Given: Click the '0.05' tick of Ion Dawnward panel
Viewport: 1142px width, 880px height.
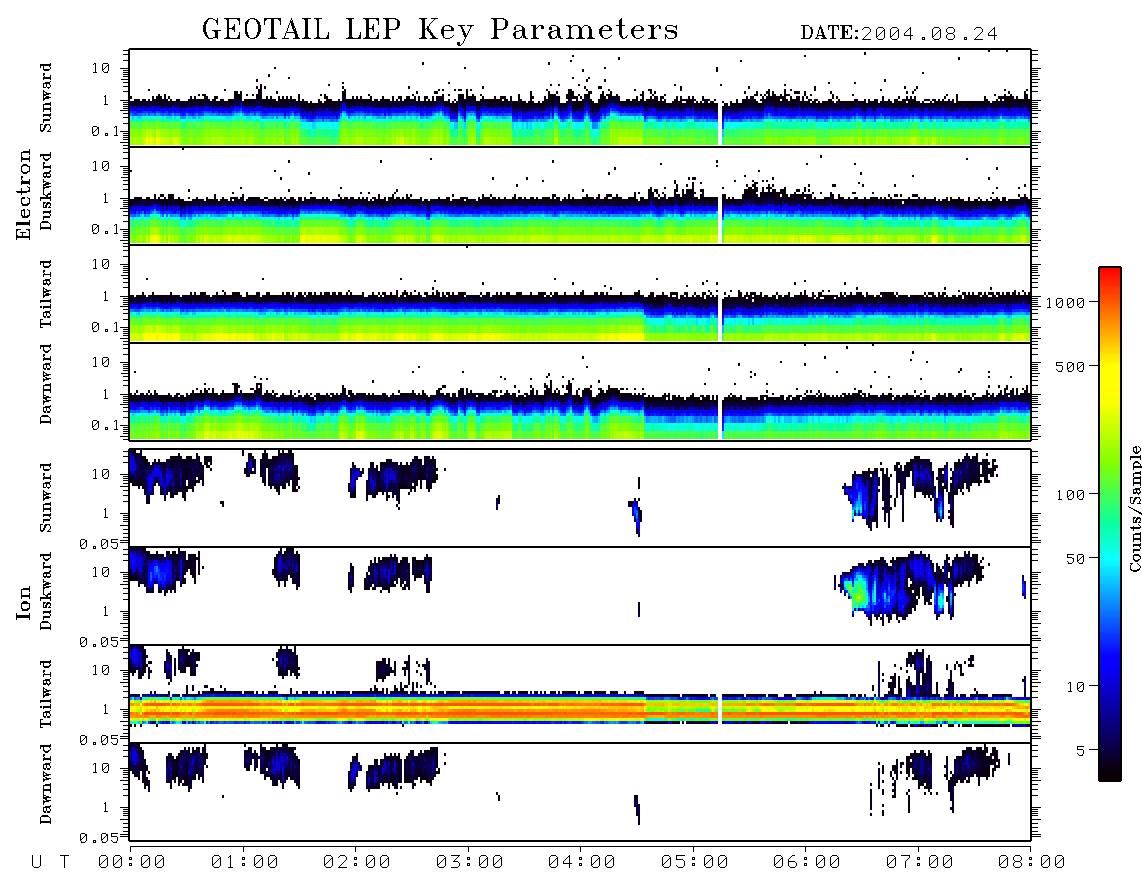Looking at the screenshot, I should point(98,838).
